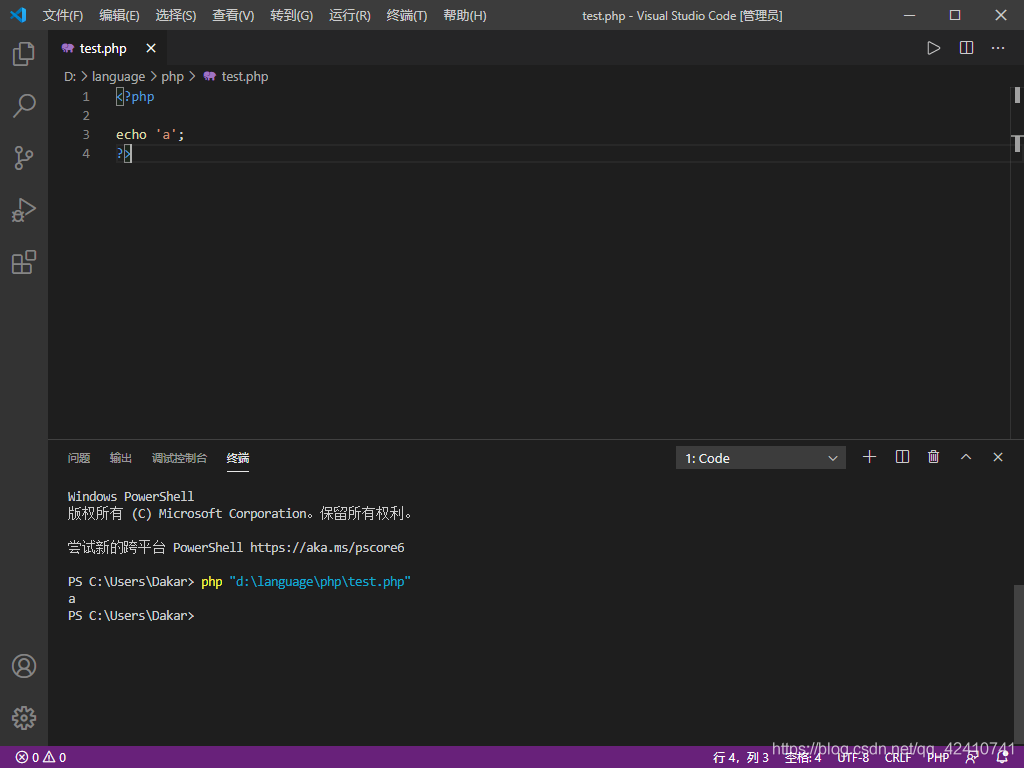Open the Search view in activity bar
Screen dimensions: 1024x768
(x=24, y=106)
